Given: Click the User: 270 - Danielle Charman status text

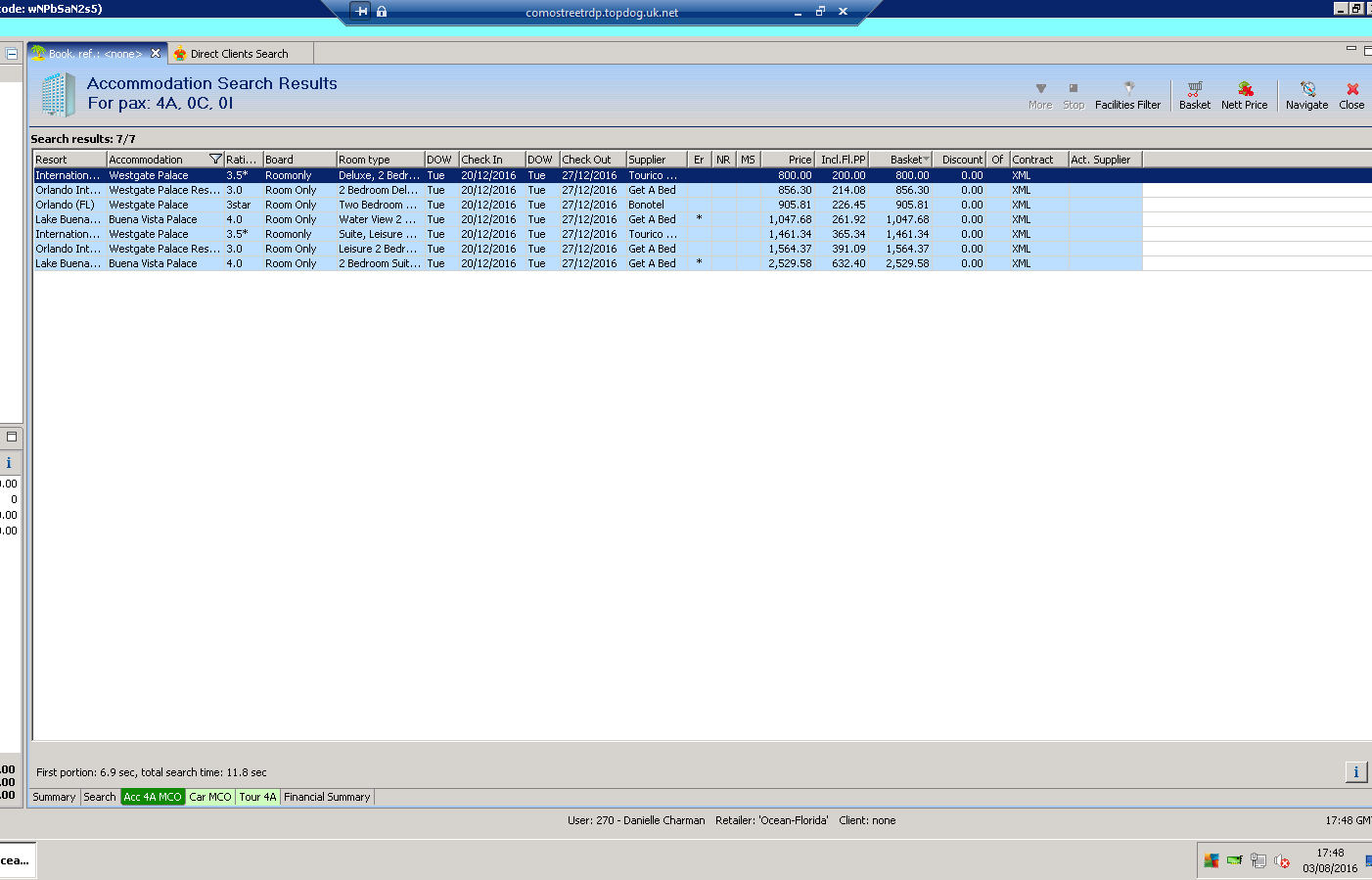Looking at the screenshot, I should click(x=636, y=820).
